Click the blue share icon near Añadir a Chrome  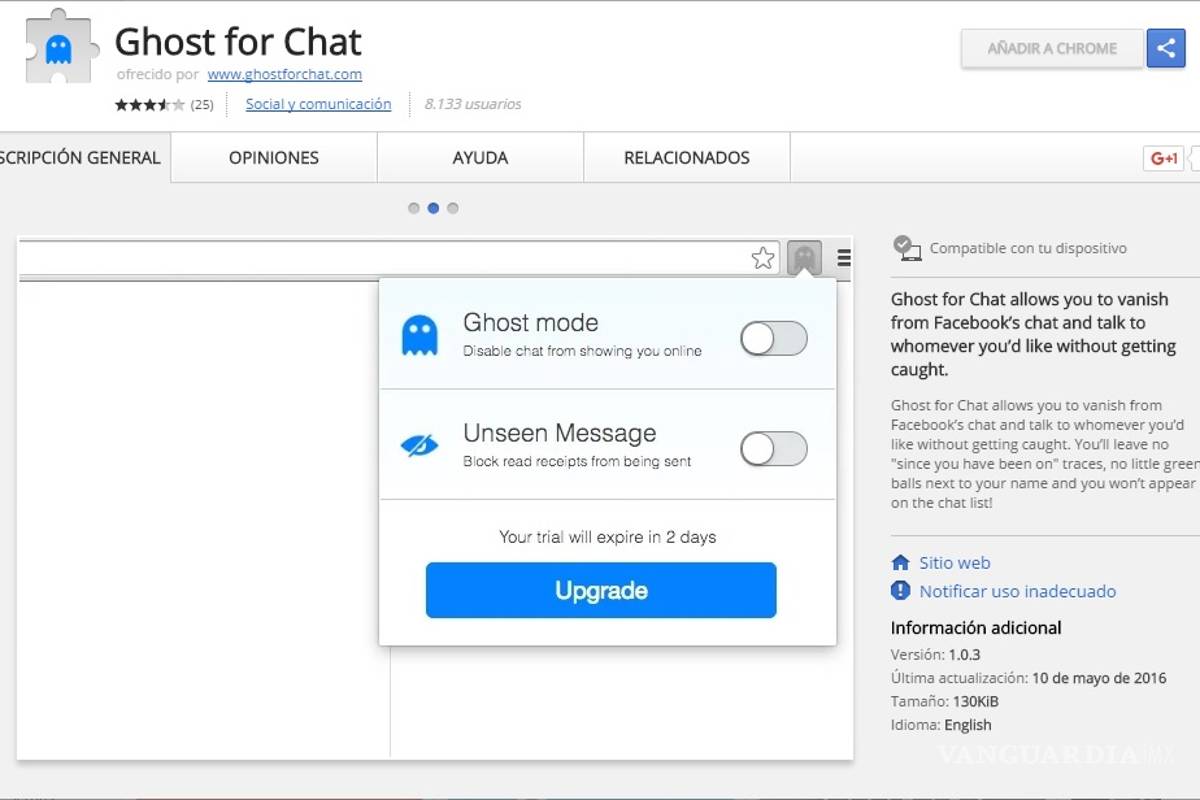click(1166, 47)
